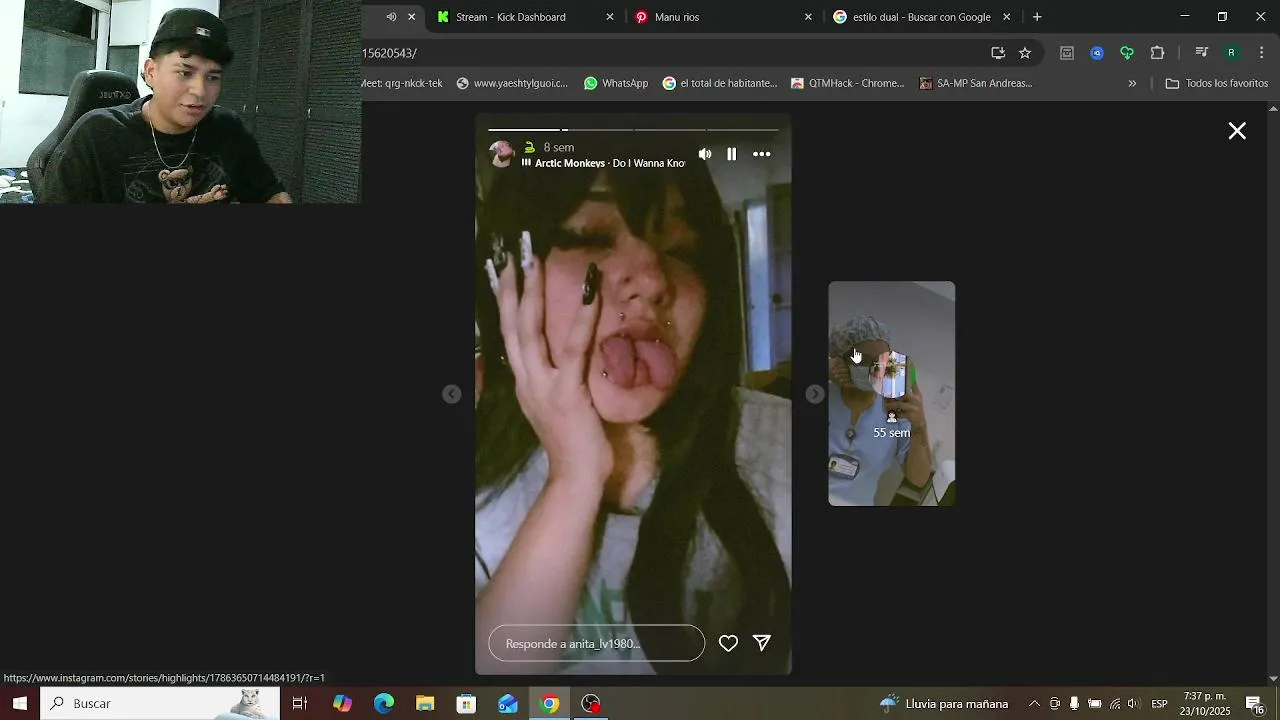Share the story with the paper-plane icon
The height and width of the screenshot is (720, 1280).
762,643
